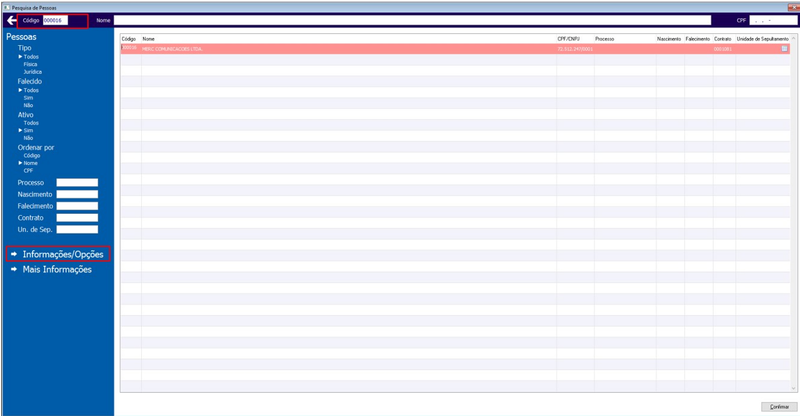Select Todos under Tipo filter

(31, 57)
